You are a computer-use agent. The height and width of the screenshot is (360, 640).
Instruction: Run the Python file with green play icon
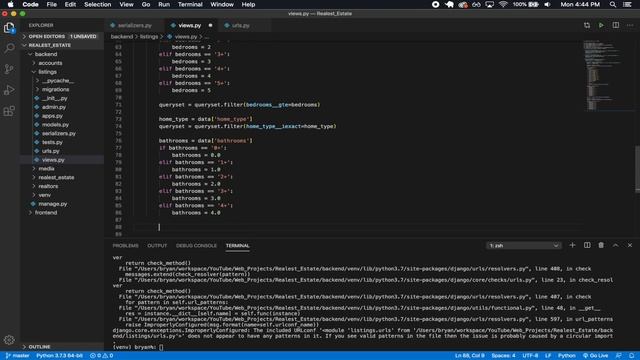coord(601,25)
